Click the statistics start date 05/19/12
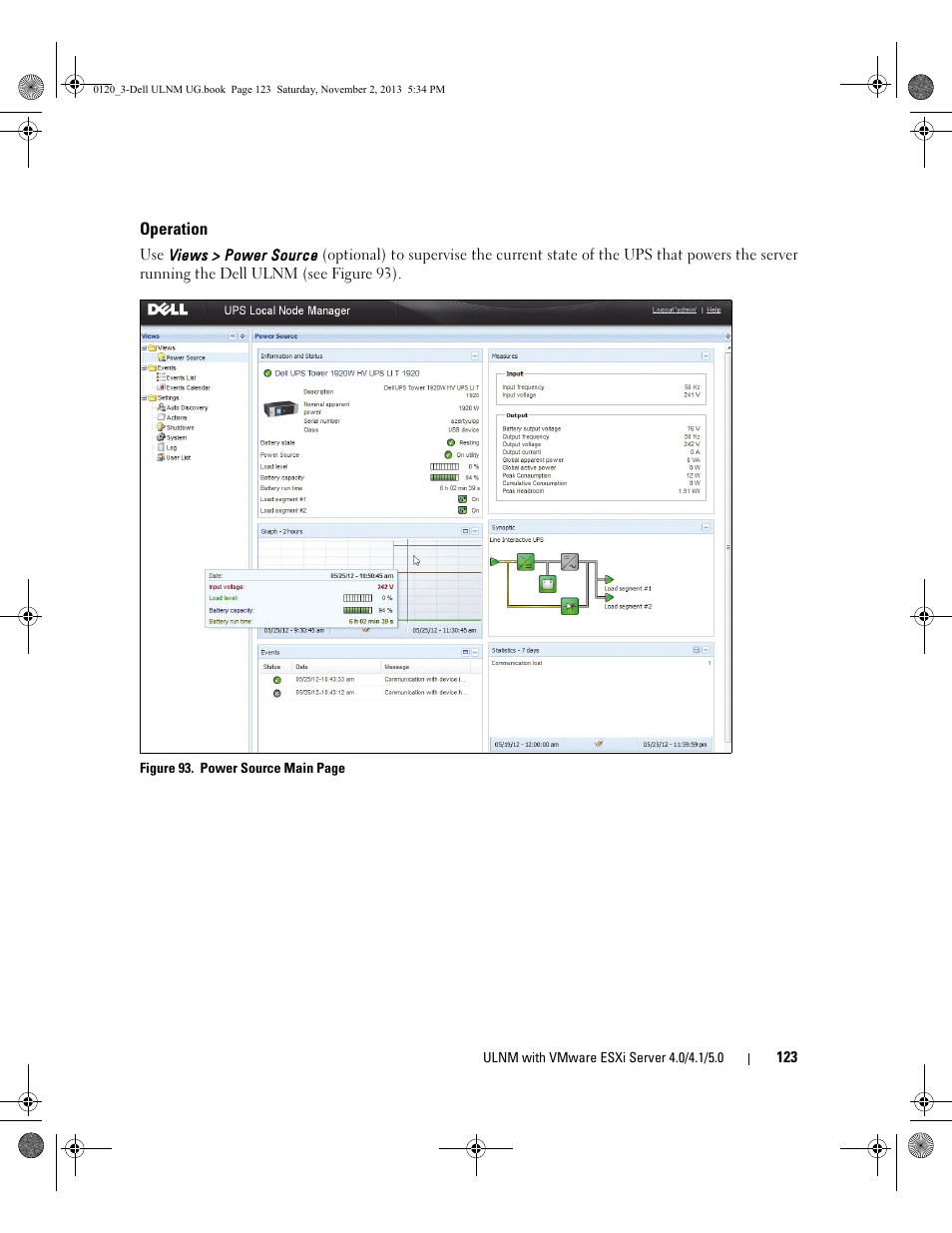 pos(527,744)
